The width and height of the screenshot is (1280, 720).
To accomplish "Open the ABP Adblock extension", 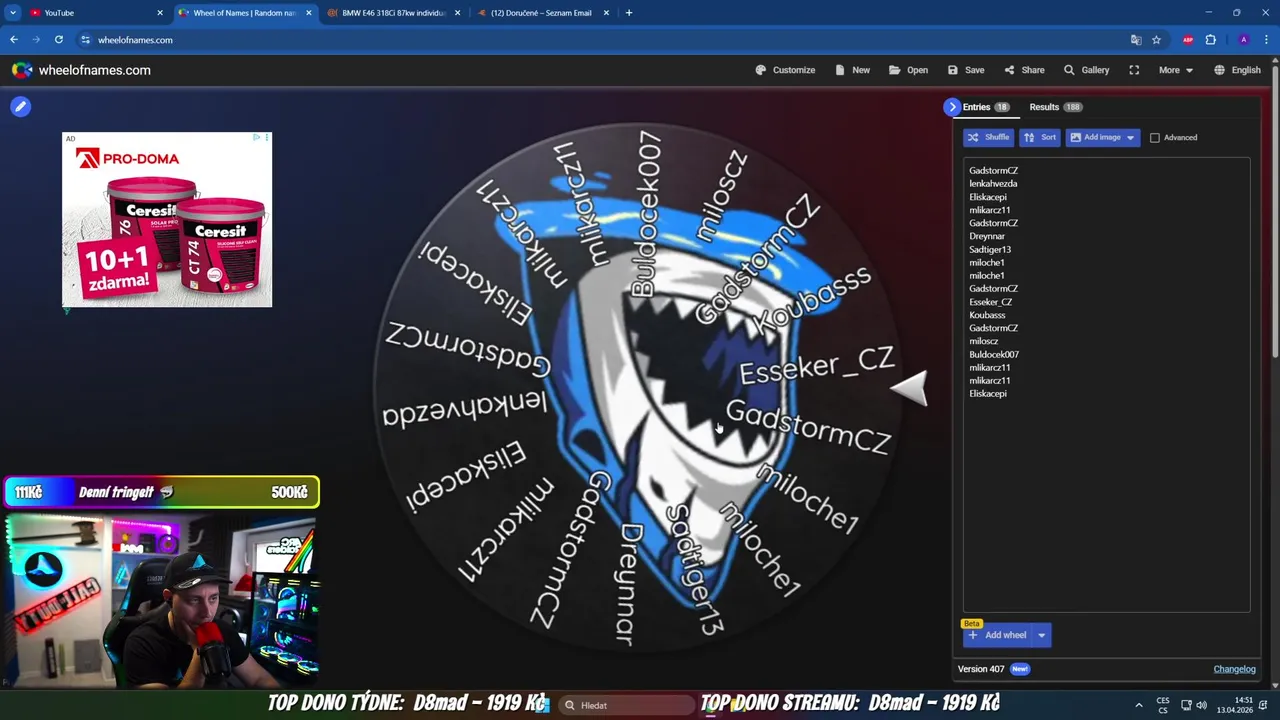I will 1188,40.
